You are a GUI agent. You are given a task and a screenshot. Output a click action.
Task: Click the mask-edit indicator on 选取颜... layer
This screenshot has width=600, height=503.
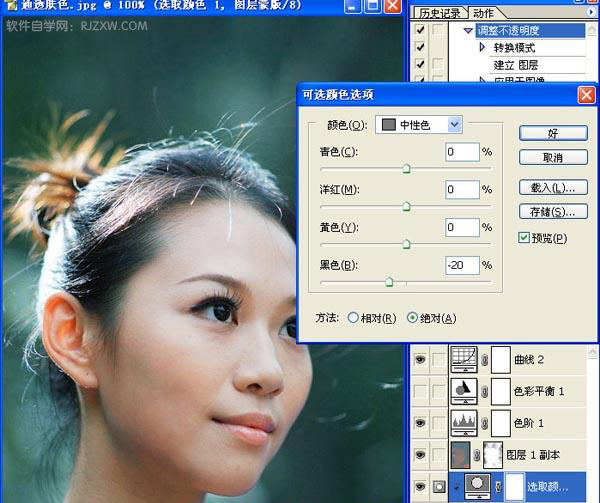coord(439,487)
